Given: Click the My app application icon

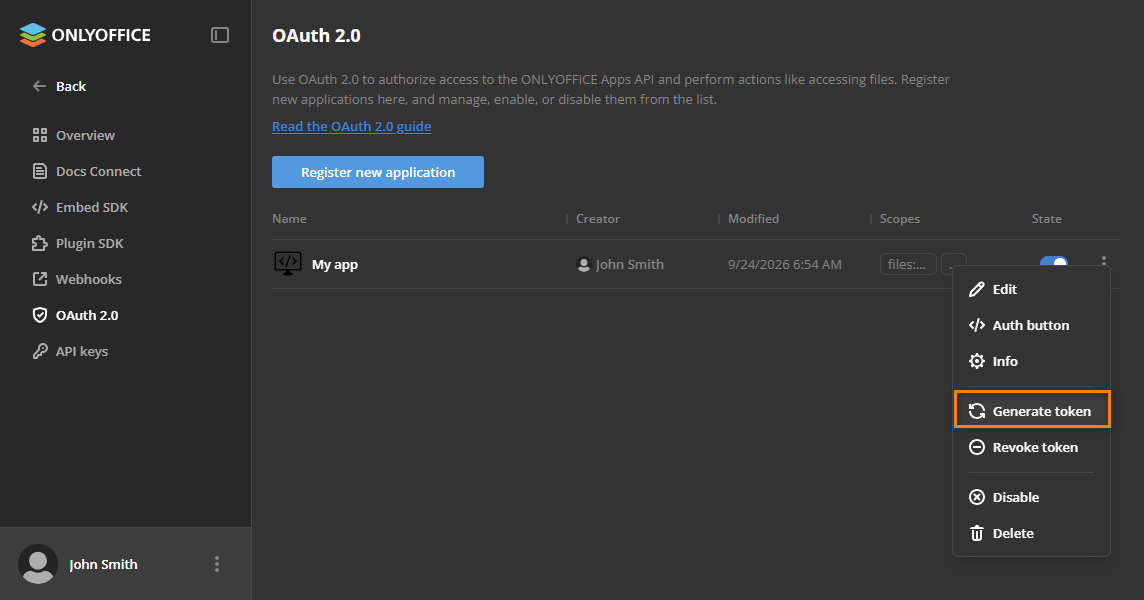Looking at the screenshot, I should pyautogui.click(x=287, y=264).
